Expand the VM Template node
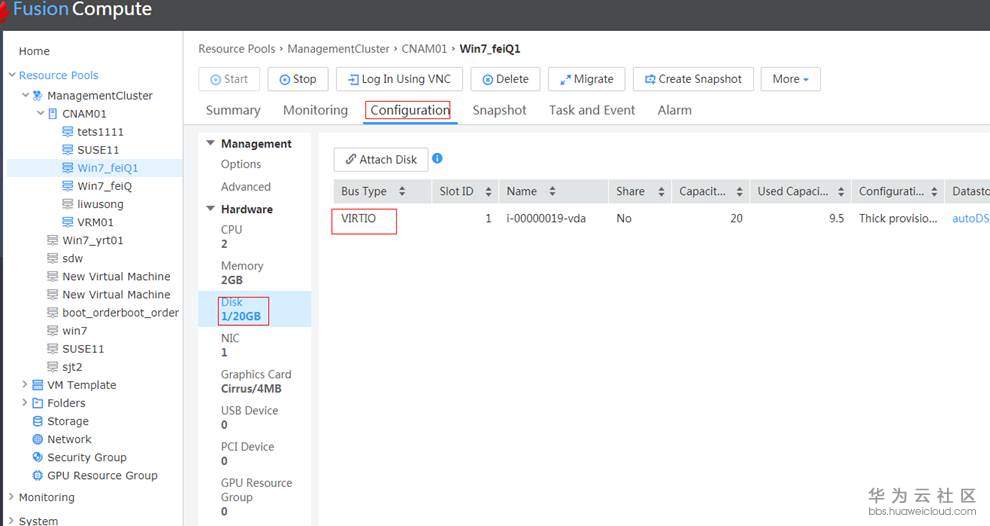The height and width of the screenshot is (526, 990). coord(25,385)
